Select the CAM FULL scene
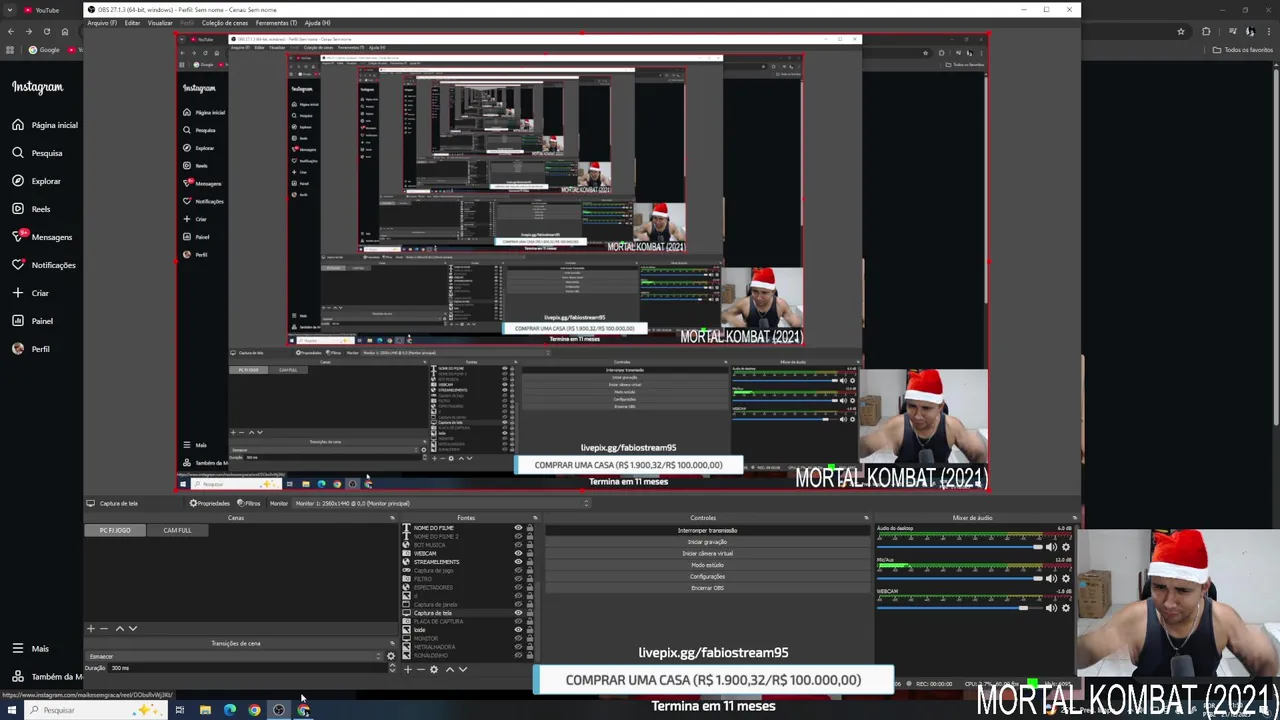 tap(177, 530)
